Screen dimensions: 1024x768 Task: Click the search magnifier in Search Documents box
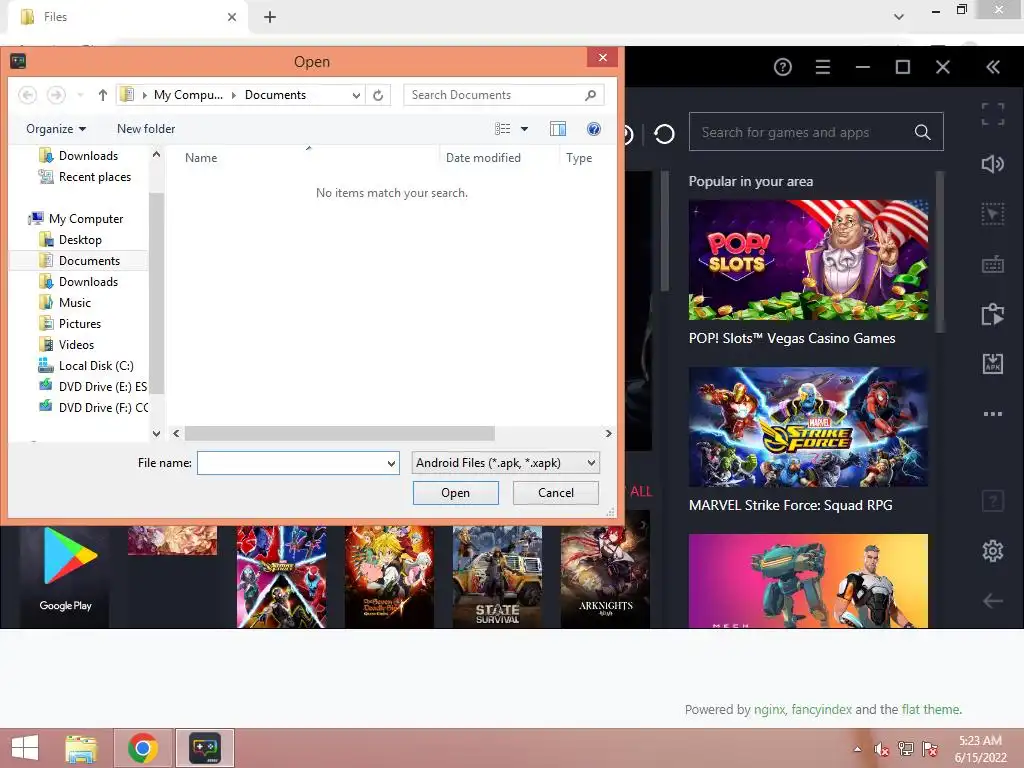tap(590, 95)
